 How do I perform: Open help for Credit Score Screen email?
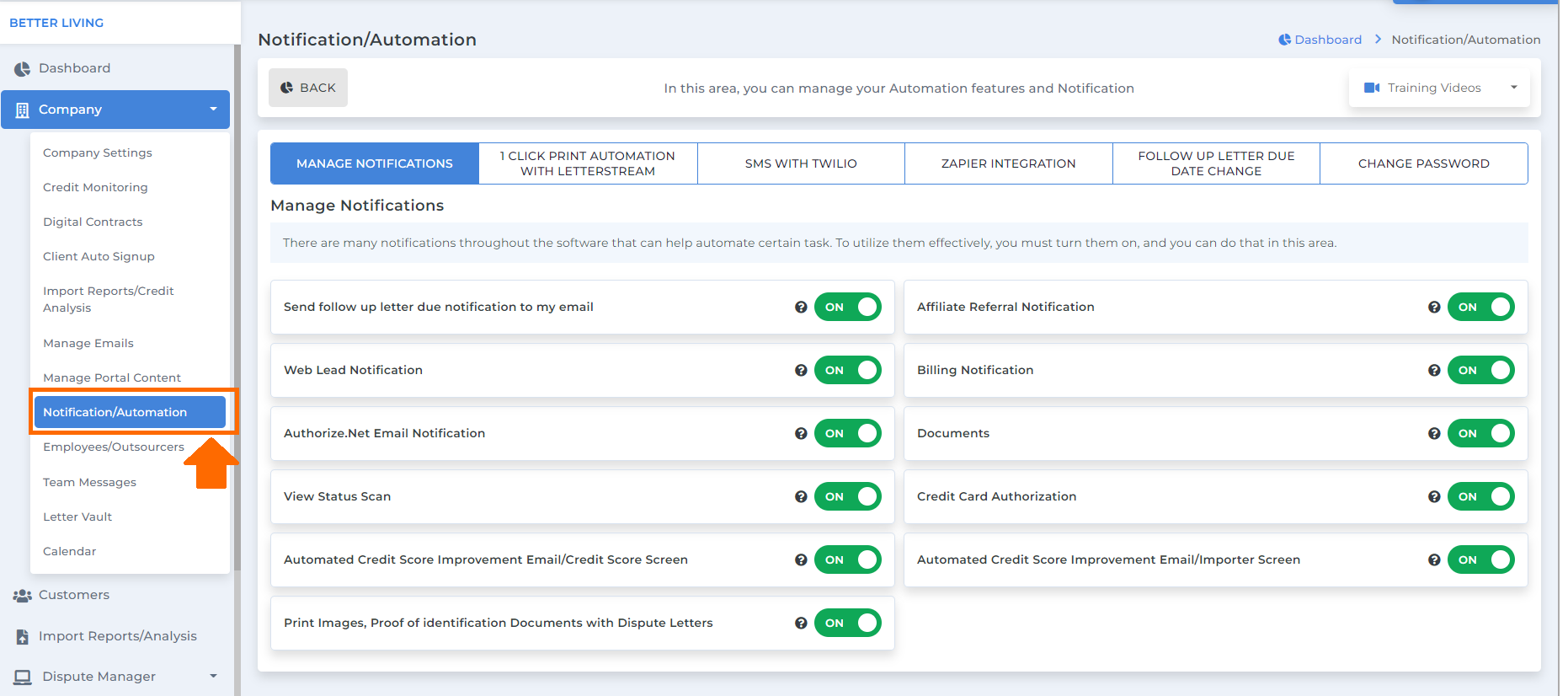801,559
